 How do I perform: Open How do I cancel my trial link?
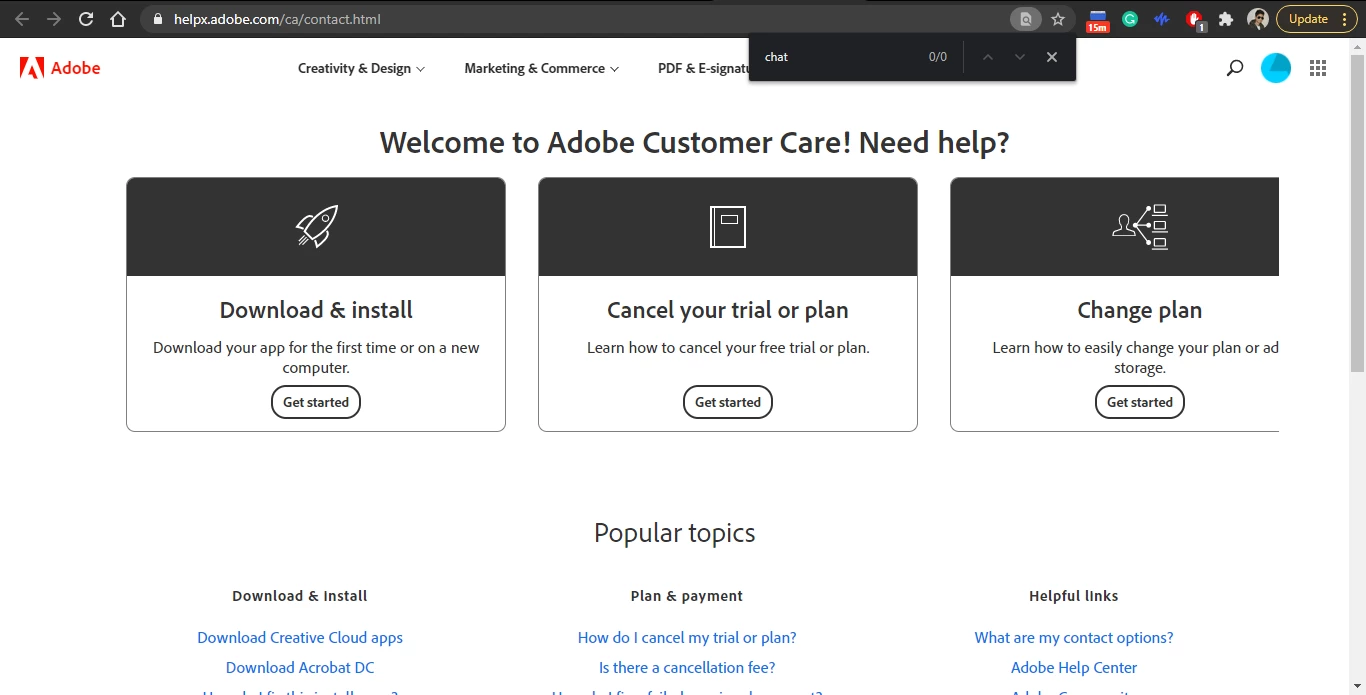click(x=687, y=637)
